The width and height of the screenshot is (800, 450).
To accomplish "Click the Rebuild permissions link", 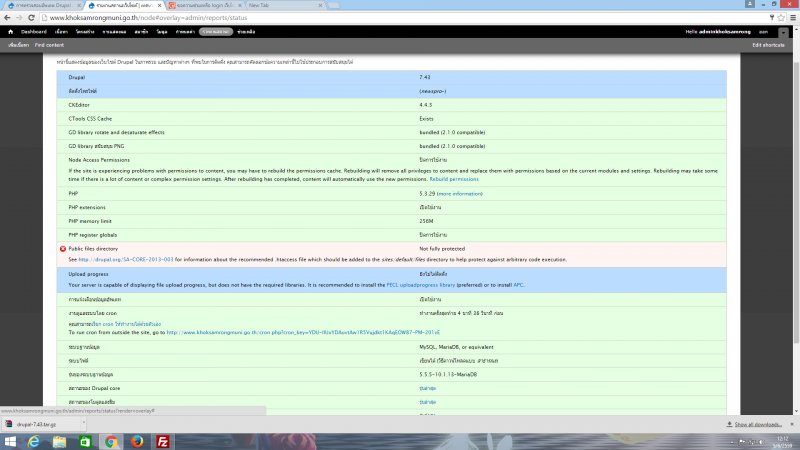I will [454, 179].
